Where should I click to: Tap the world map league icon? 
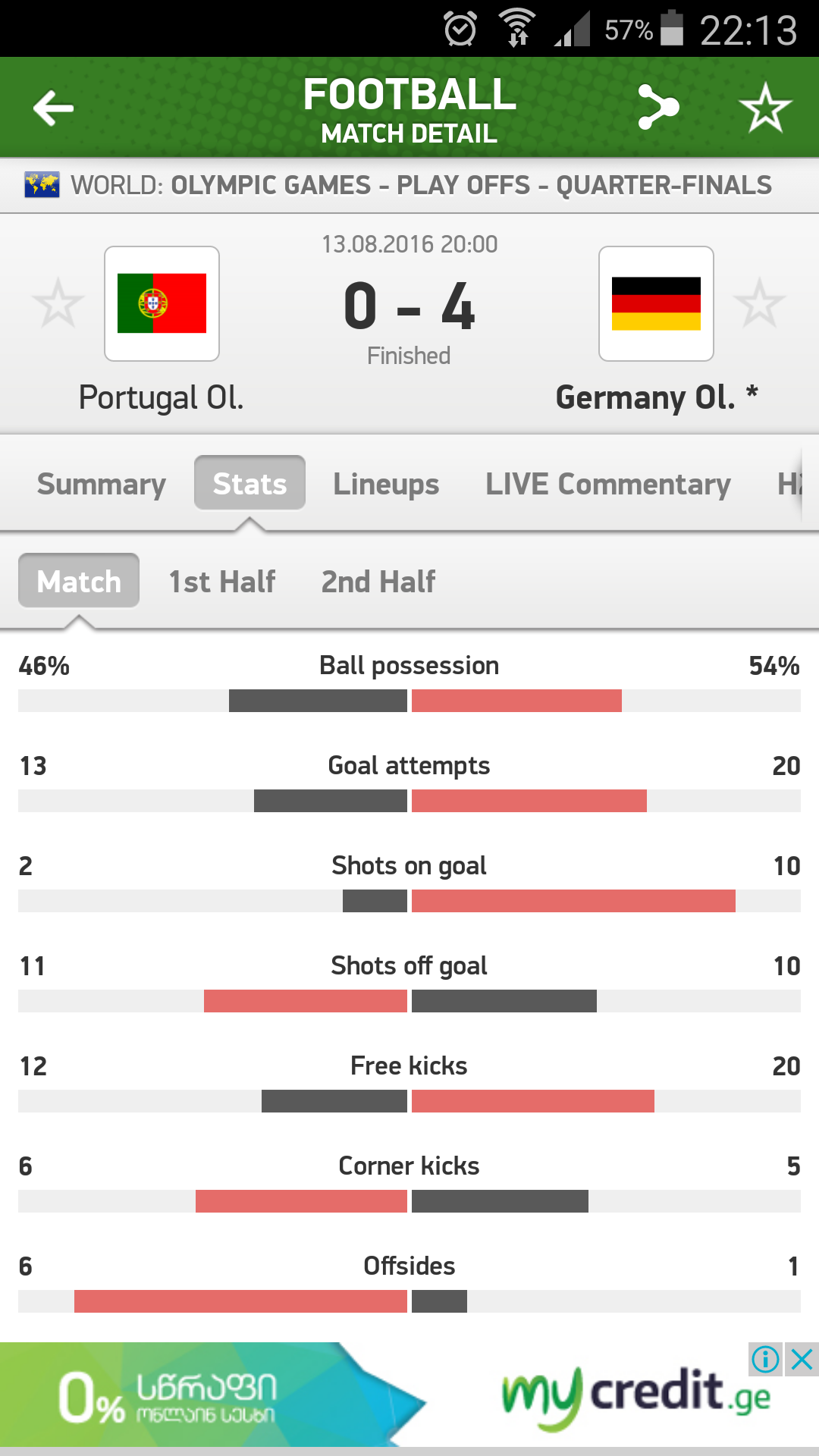[42, 185]
